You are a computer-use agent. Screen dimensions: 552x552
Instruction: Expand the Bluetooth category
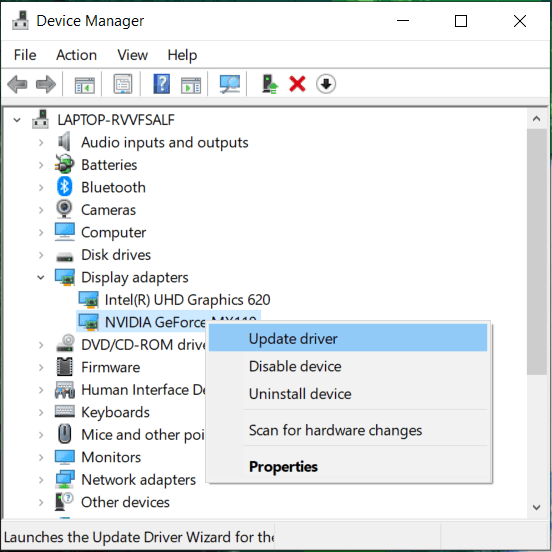41,187
